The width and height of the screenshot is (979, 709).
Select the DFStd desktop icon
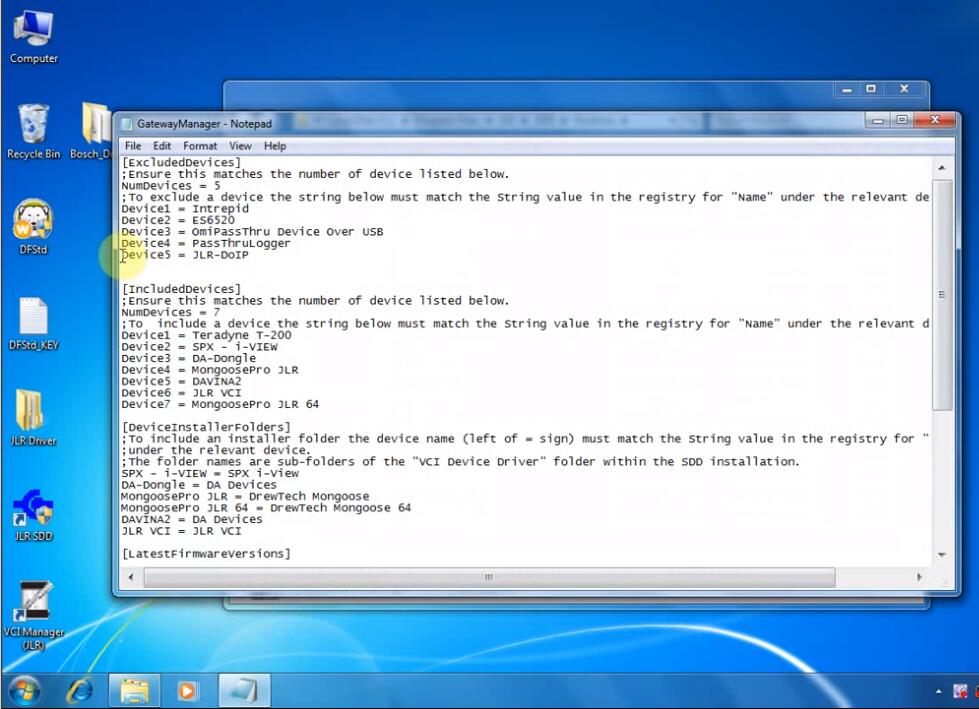point(34,227)
